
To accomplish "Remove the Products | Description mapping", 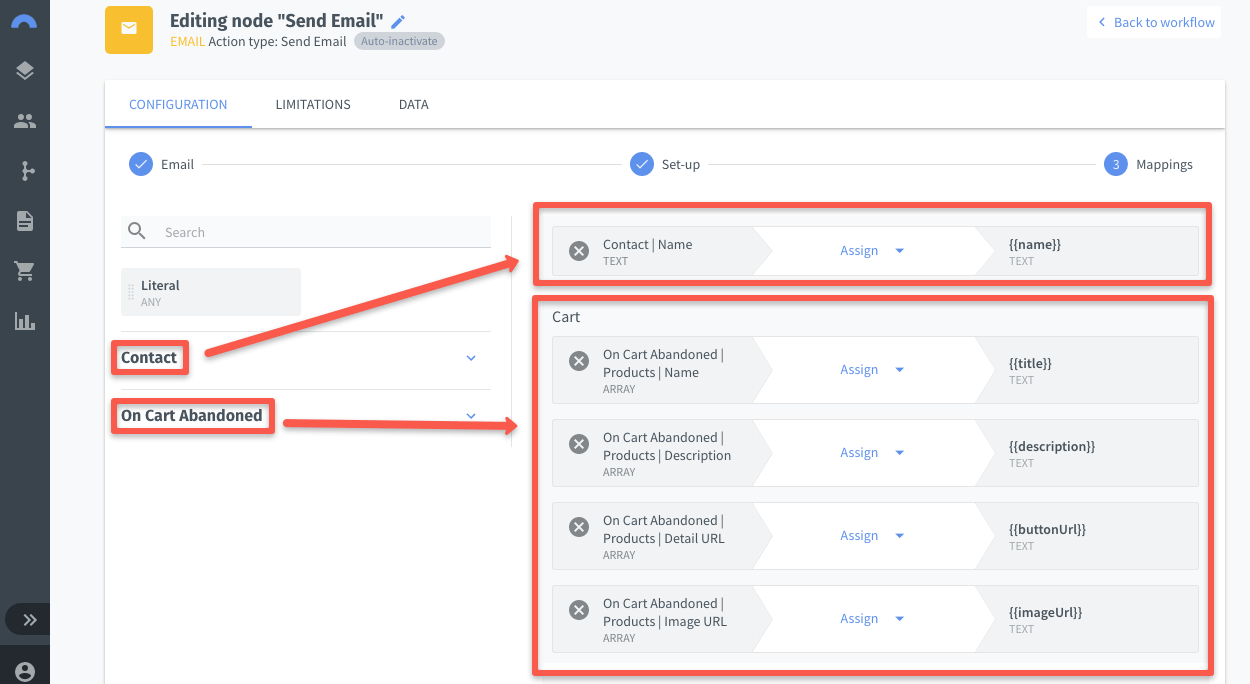I will pyautogui.click(x=579, y=444).
